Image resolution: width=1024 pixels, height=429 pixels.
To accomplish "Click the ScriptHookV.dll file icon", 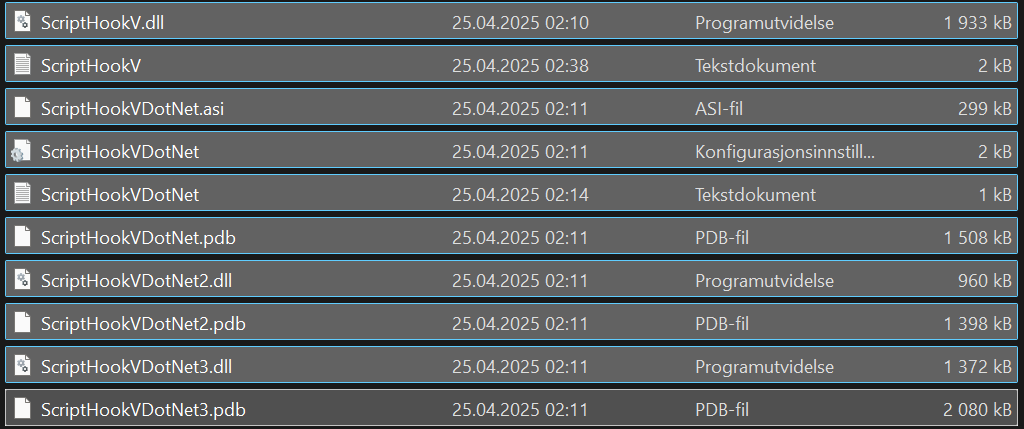I will coord(22,22).
